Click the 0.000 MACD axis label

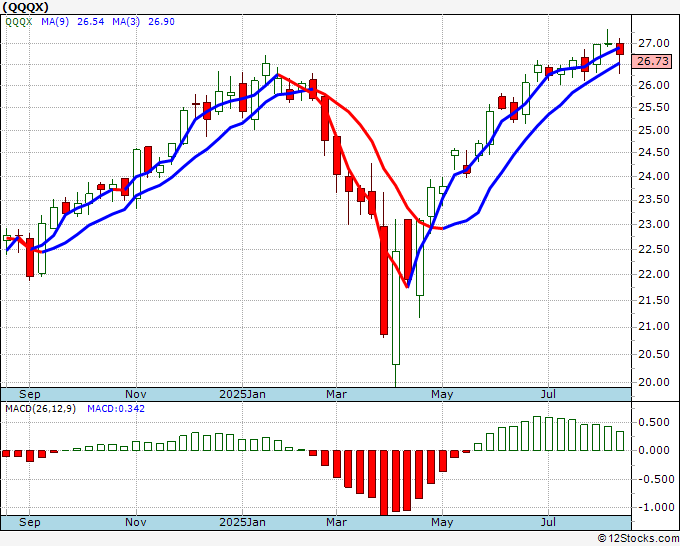(656, 451)
